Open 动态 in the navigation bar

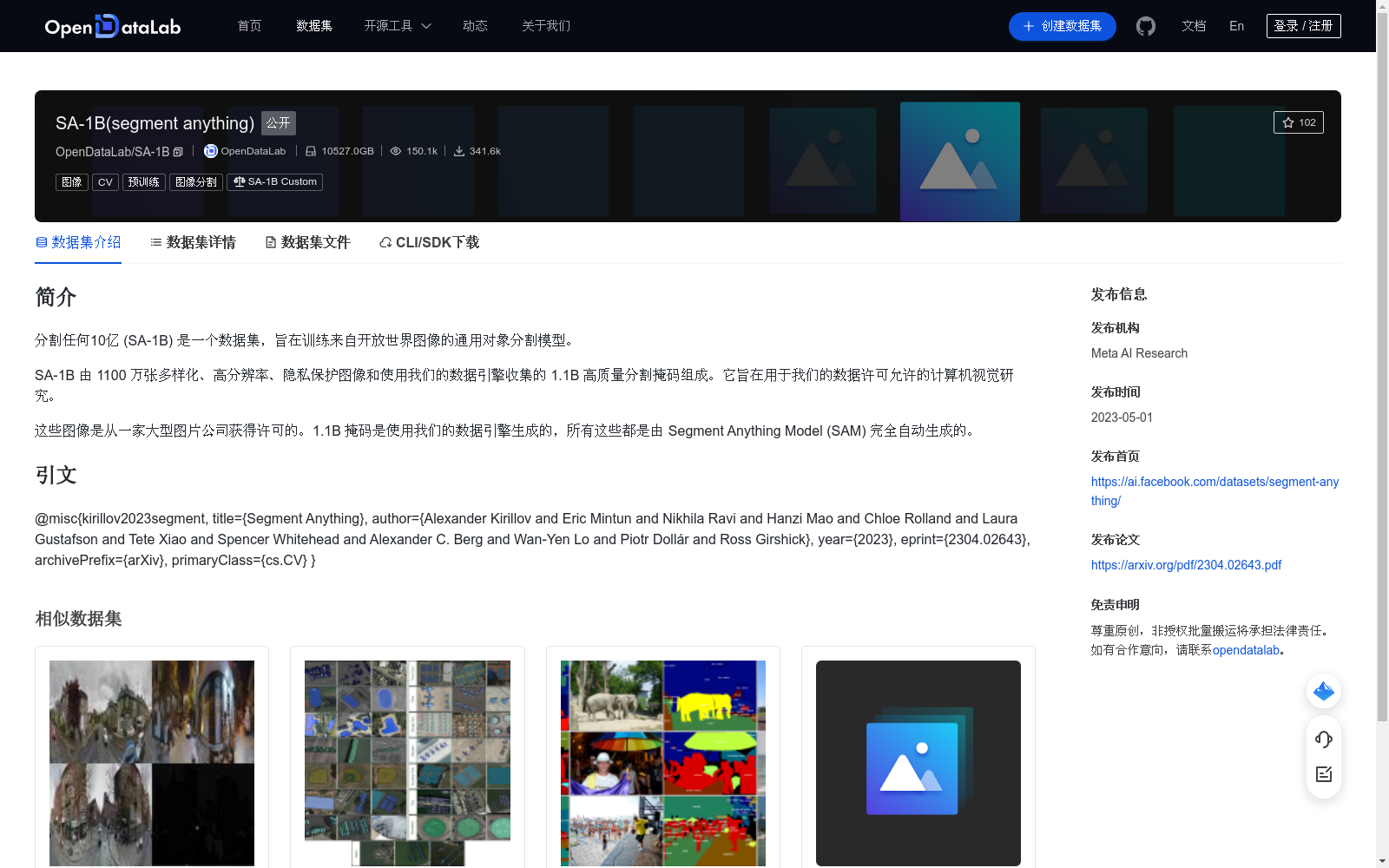pyautogui.click(x=475, y=26)
